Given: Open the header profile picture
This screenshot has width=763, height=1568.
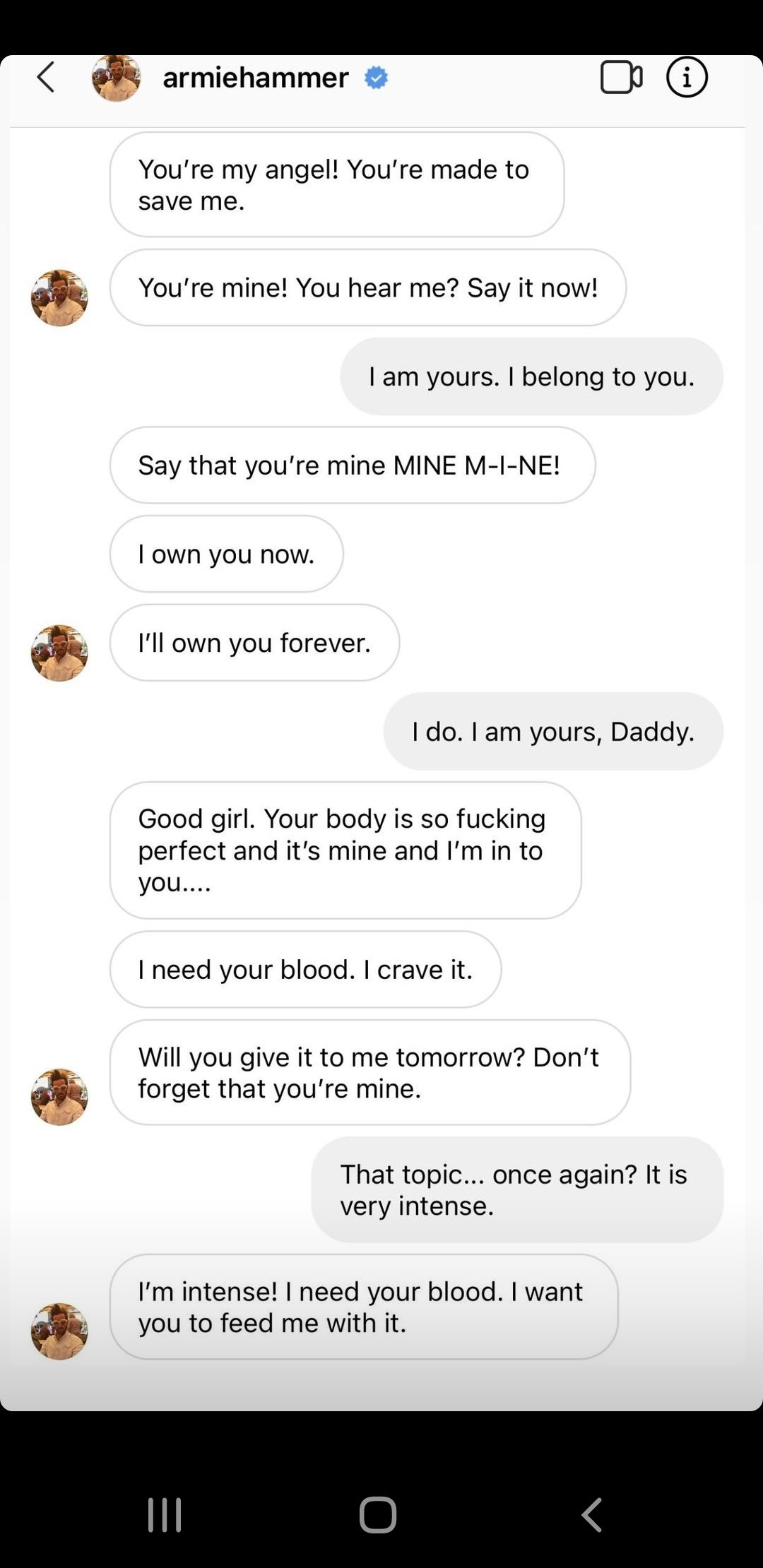Looking at the screenshot, I should [x=116, y=77].
